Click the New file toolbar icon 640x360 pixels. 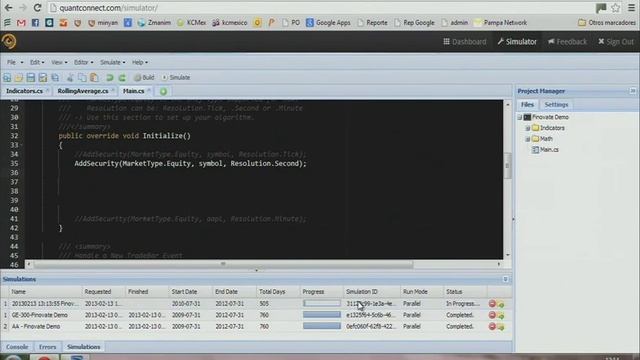7,77
